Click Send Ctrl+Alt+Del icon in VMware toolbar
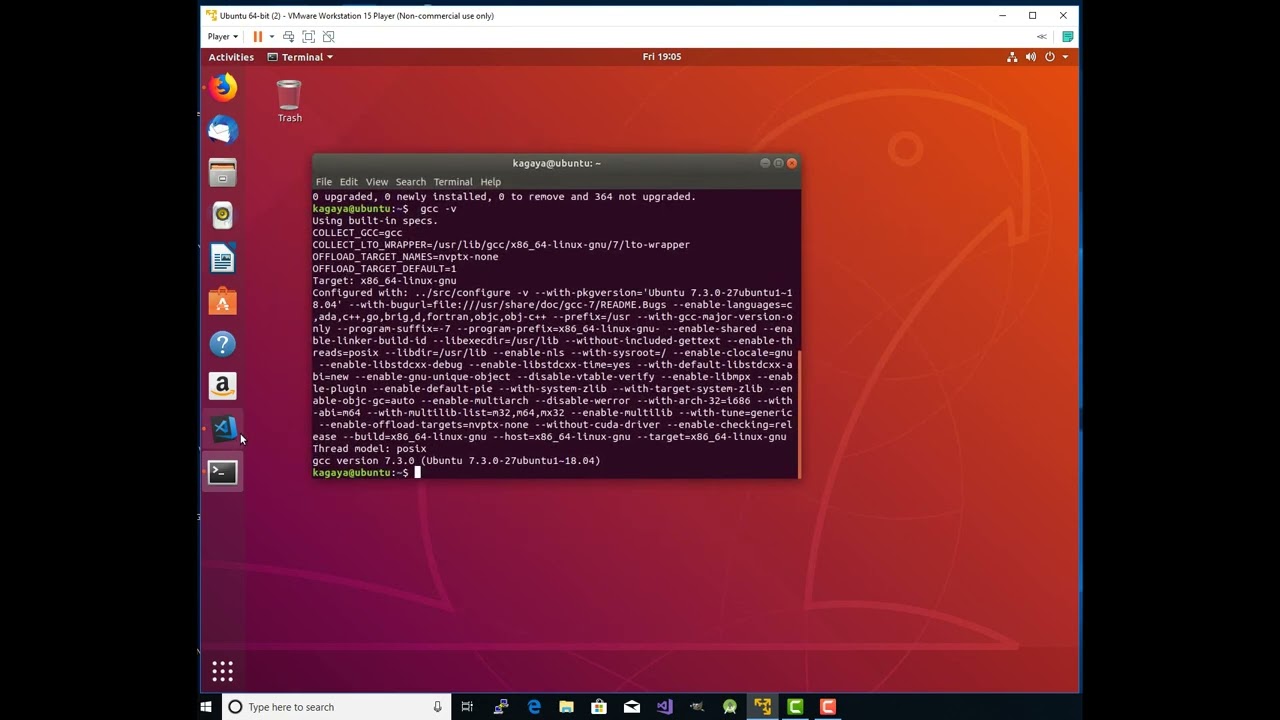This screenshot has height=720, width=1280. (288, 37)
